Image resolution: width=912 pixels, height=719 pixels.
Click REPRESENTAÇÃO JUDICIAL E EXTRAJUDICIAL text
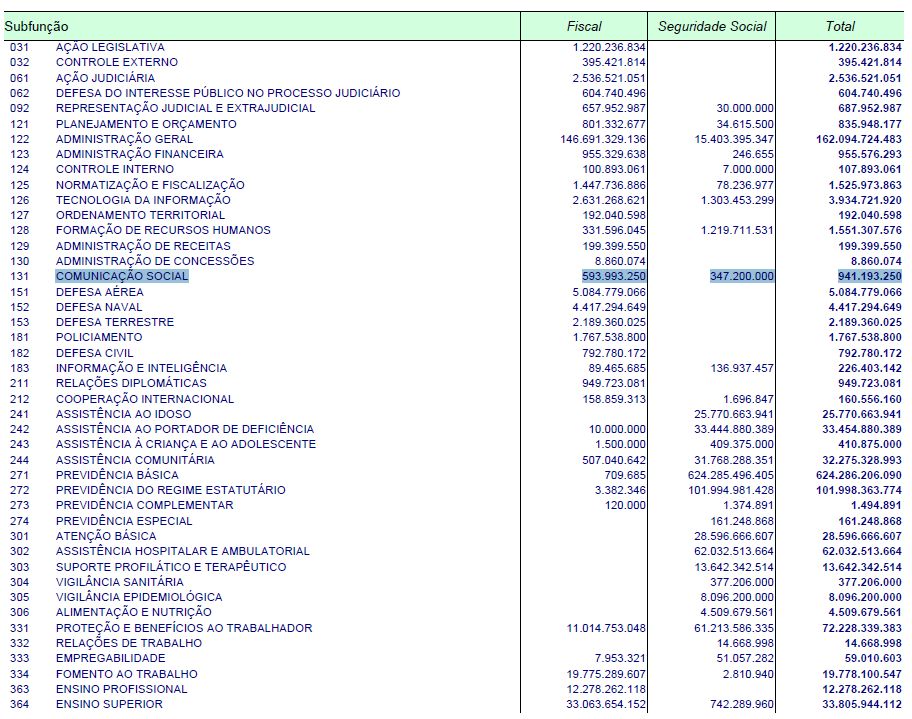(186, 108)
